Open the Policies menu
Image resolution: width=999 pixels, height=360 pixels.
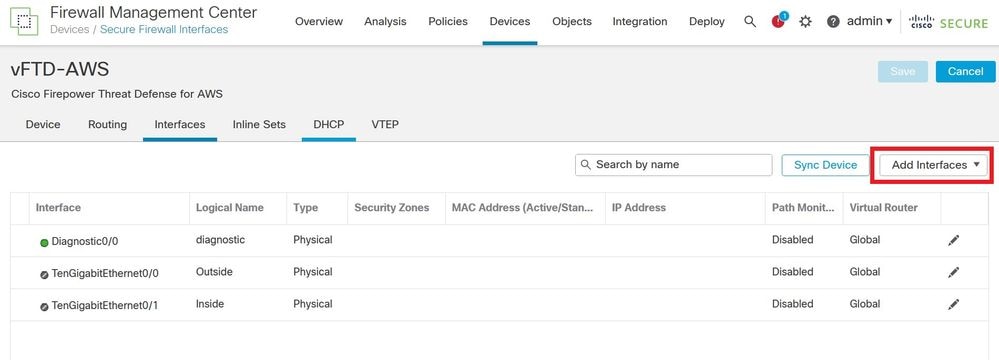[x=448, y=22]
